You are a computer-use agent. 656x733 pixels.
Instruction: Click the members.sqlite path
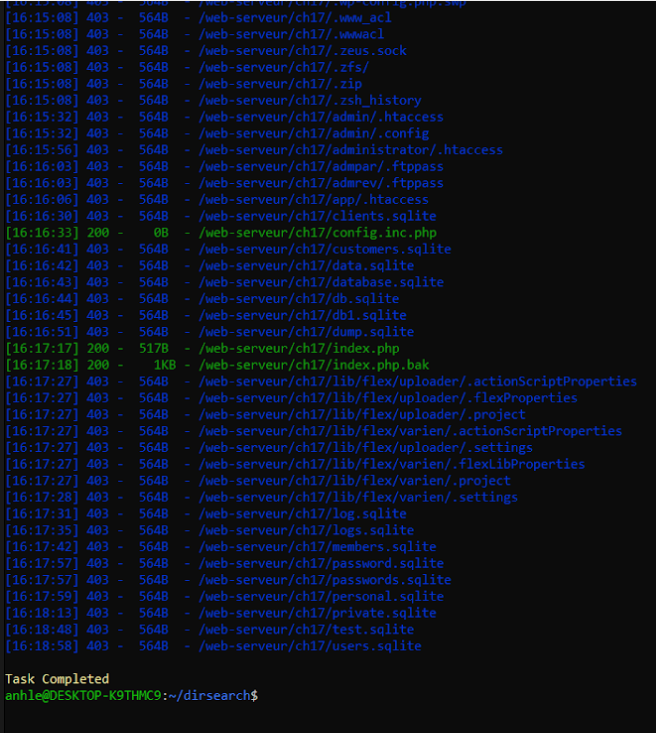pos(317,547)
